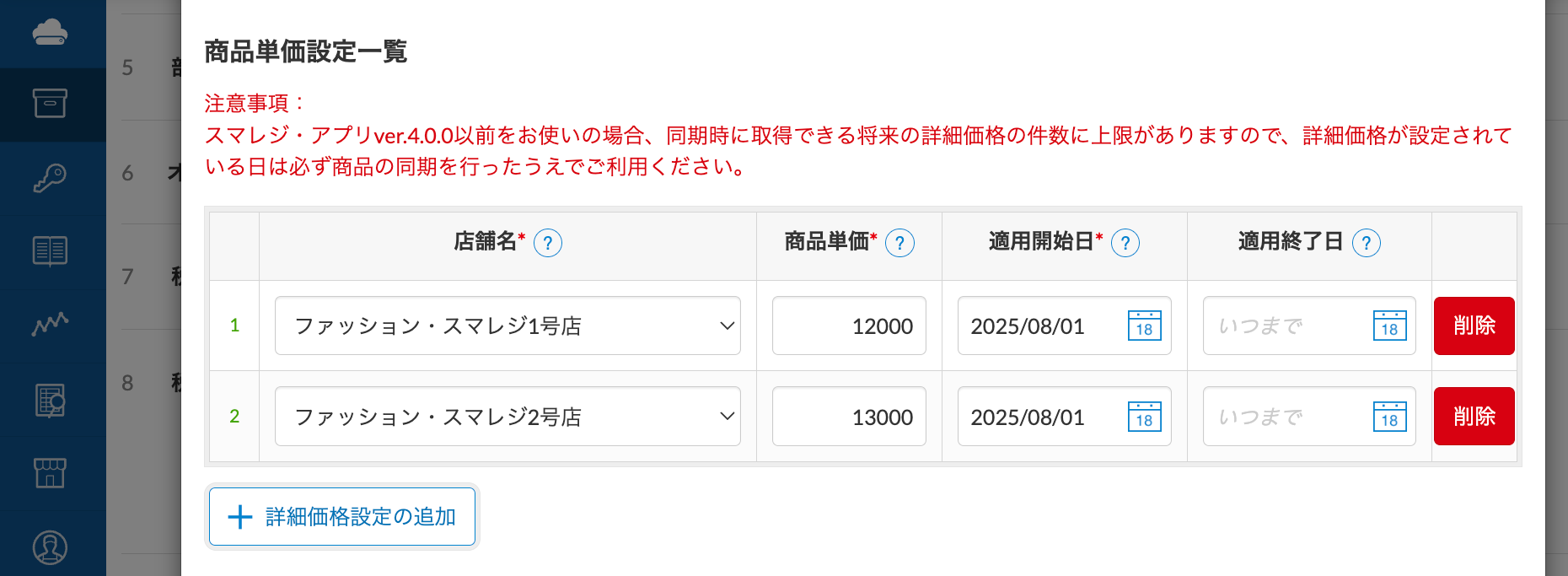The height and width of the screenshot is (576, 1568).
Task: Click the key icon in sidebar
Action: pyautogui.click(x=50, y=178)
